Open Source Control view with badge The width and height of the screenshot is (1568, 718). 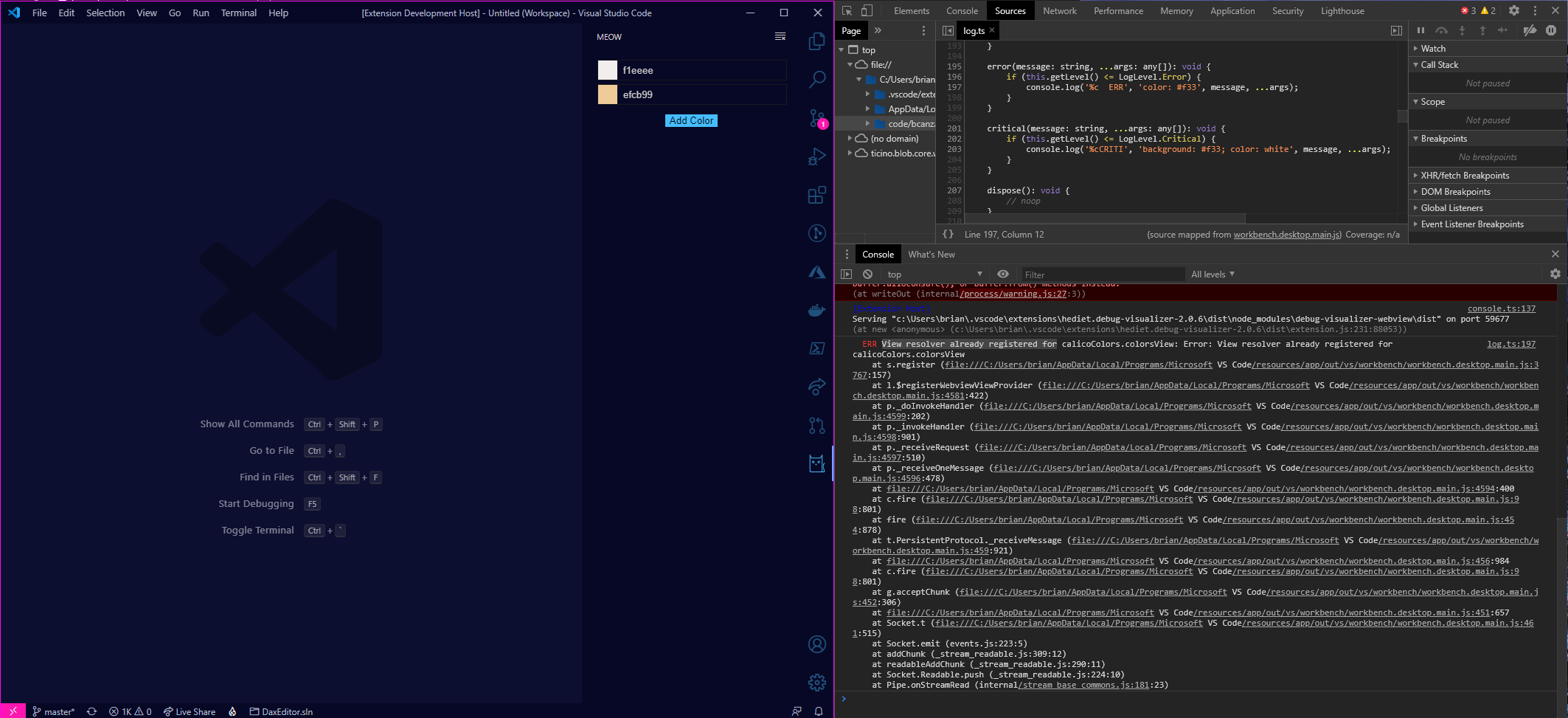pos(816,118)
